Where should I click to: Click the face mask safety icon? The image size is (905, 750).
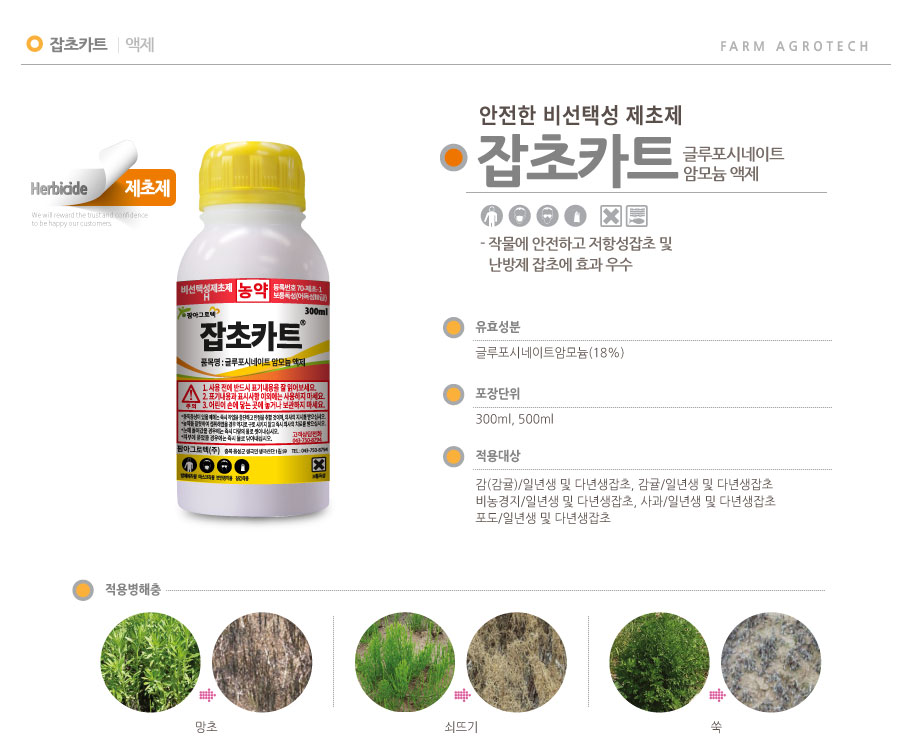point(519,217)
